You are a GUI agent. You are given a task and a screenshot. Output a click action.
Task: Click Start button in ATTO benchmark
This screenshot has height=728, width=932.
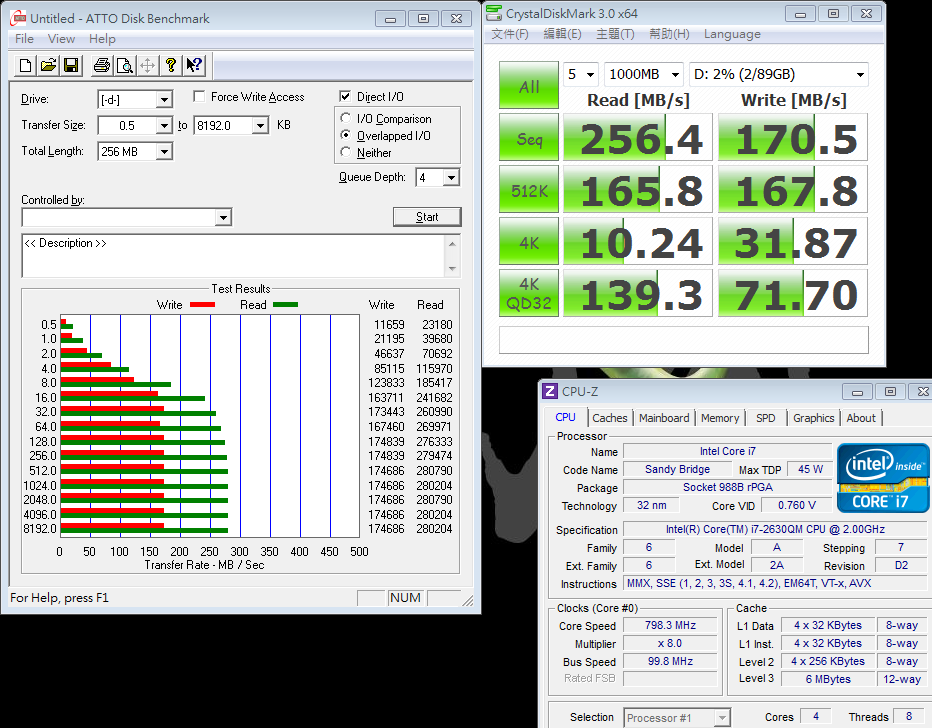(427, 217)
